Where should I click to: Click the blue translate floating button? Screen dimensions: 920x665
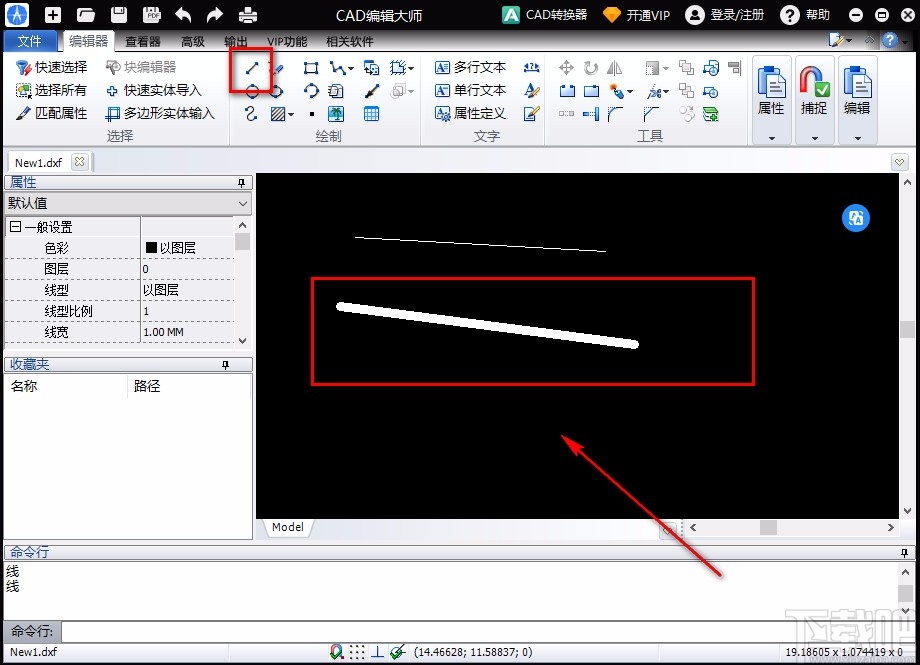[x=855, y=218]
